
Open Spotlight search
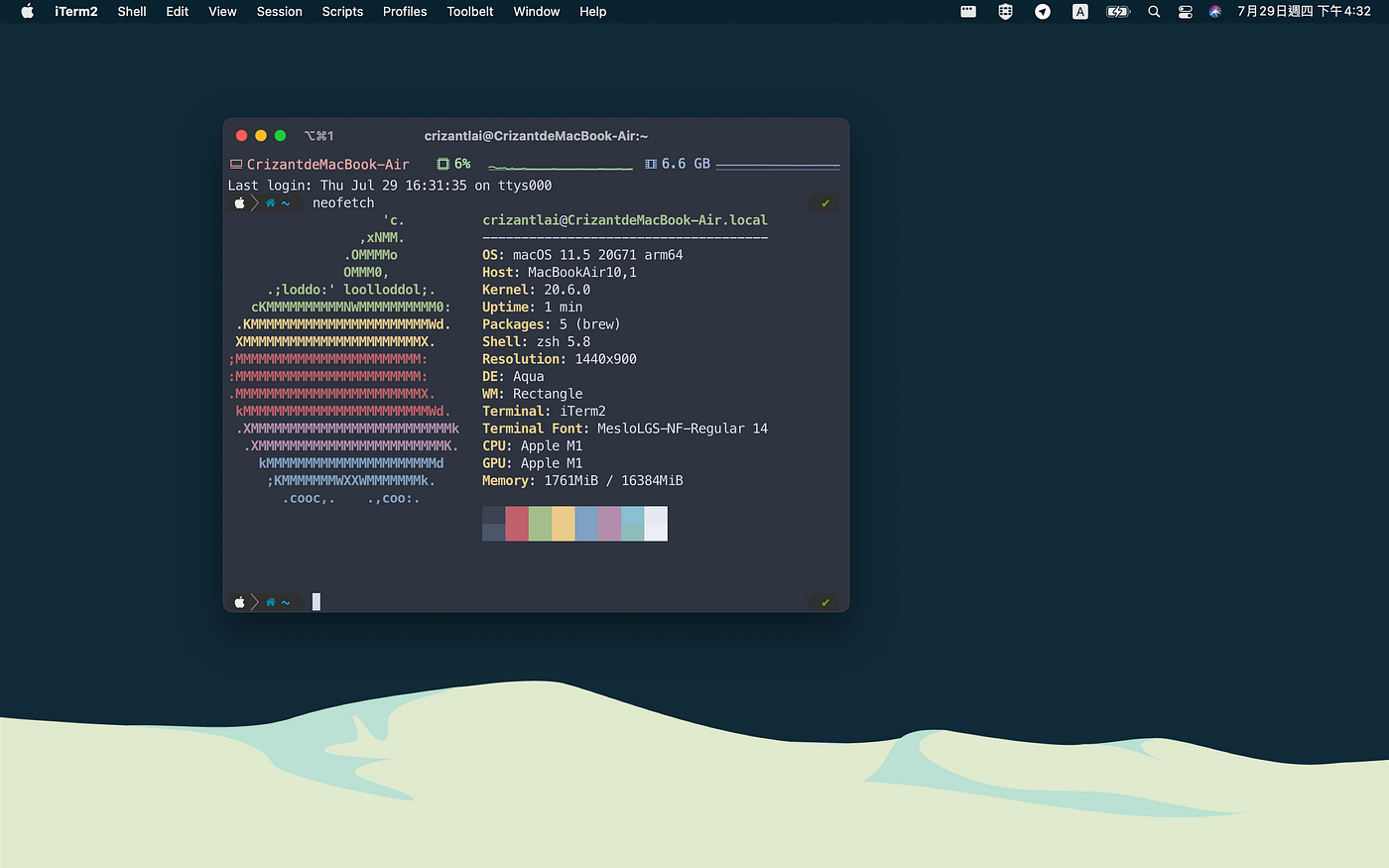click(1154, 12)
